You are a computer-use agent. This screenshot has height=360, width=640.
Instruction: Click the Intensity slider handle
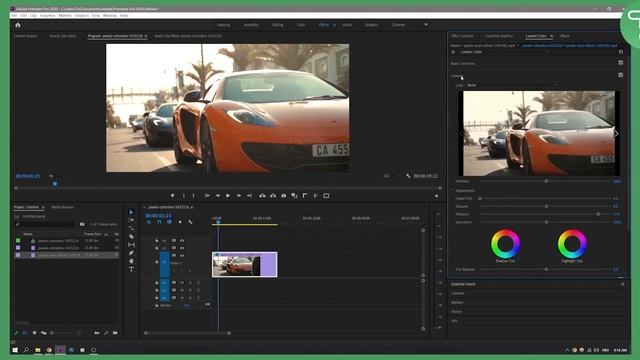546,181
